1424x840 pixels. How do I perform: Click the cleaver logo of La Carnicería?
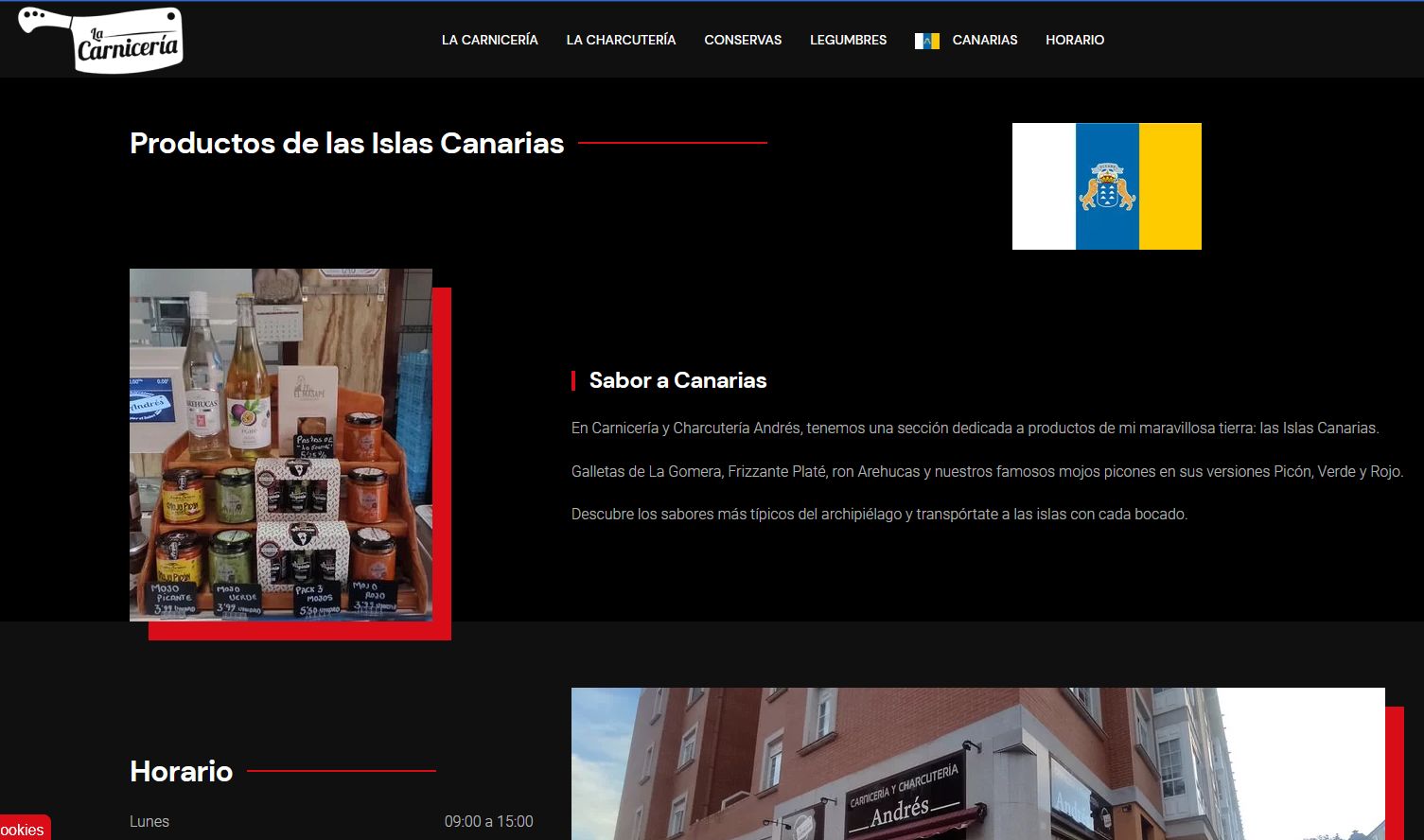[x=99, y=40]
